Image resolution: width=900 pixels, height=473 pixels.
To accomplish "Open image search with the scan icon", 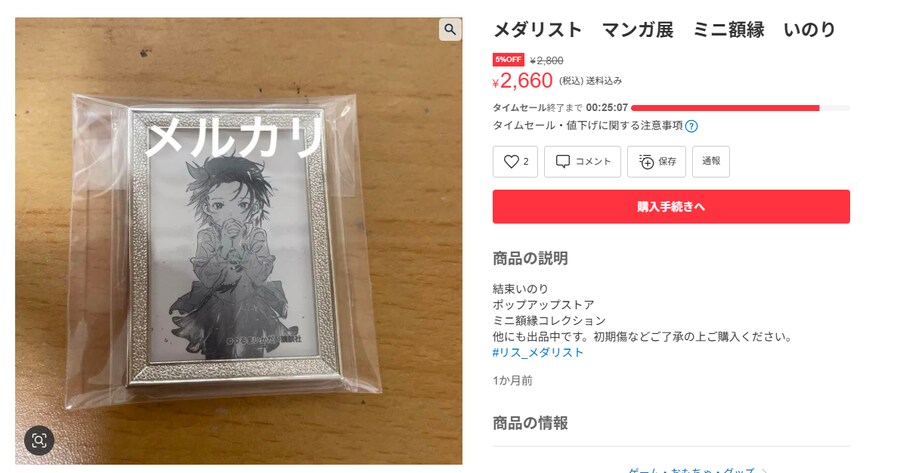I will tap(39, 440).
